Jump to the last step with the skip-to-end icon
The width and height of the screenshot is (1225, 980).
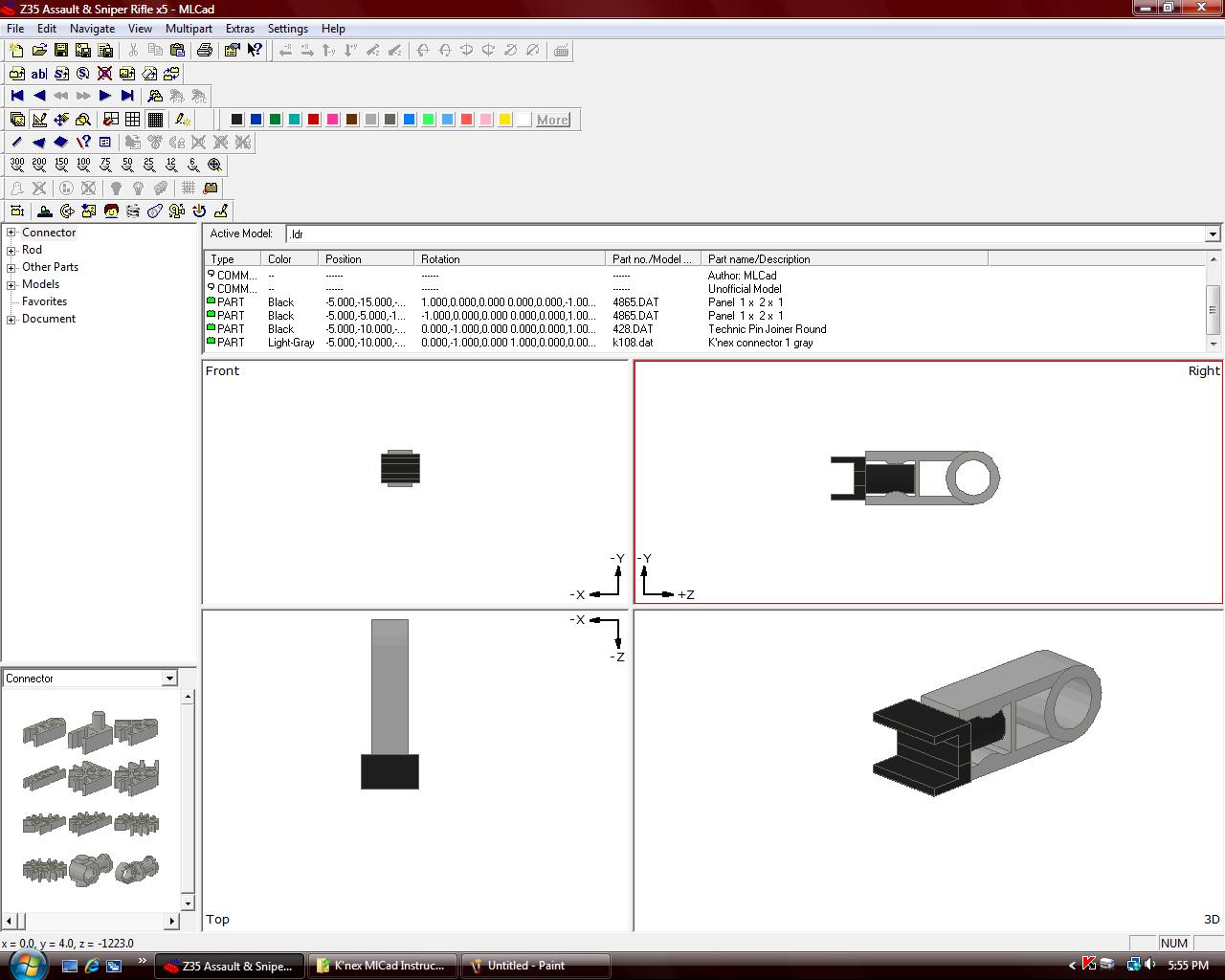point(127,96)
